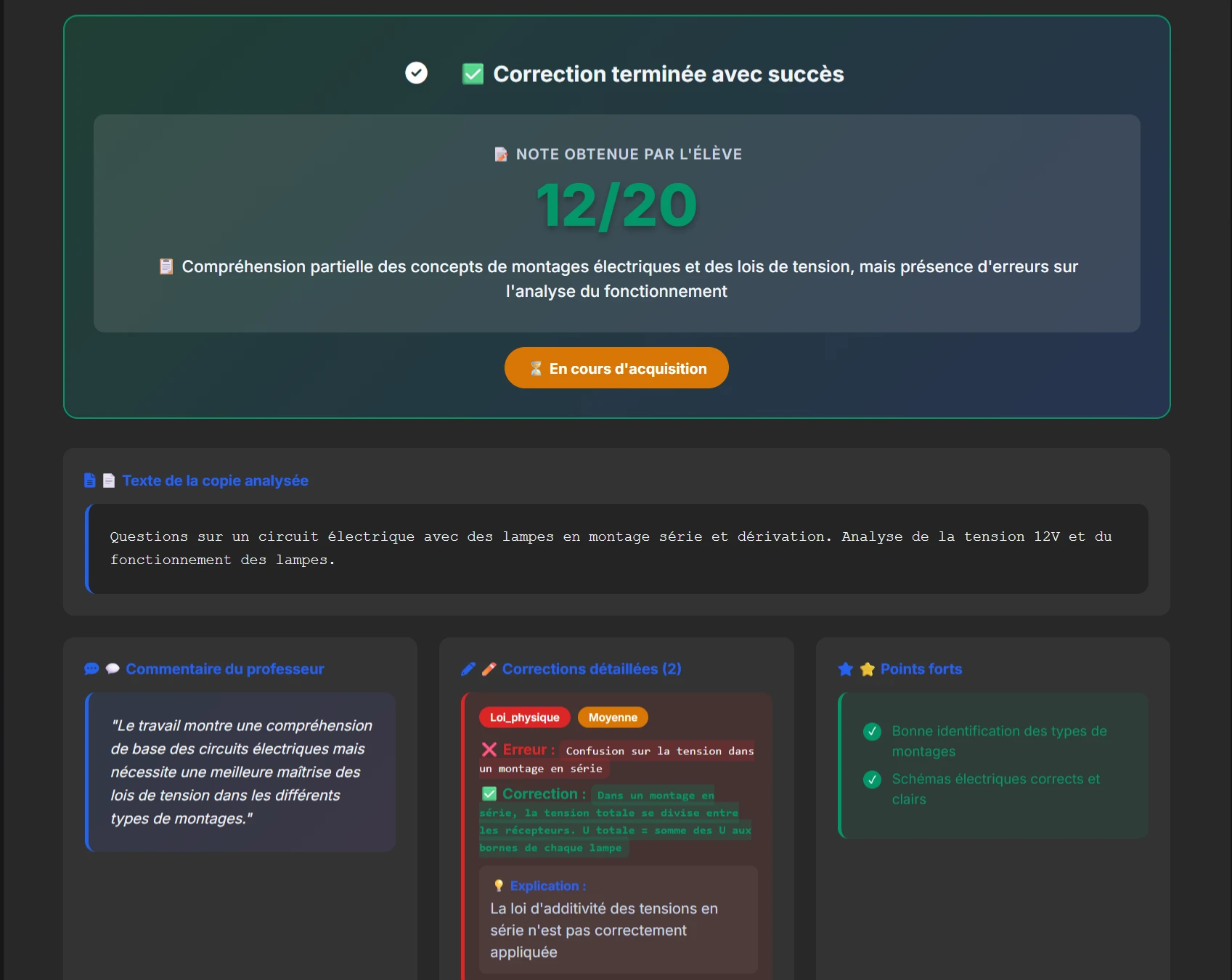This screenshot has height=980, width=1232.
Task: Click the lightbulb icon next to 'Explication'
Action: [x=498, y=886]
